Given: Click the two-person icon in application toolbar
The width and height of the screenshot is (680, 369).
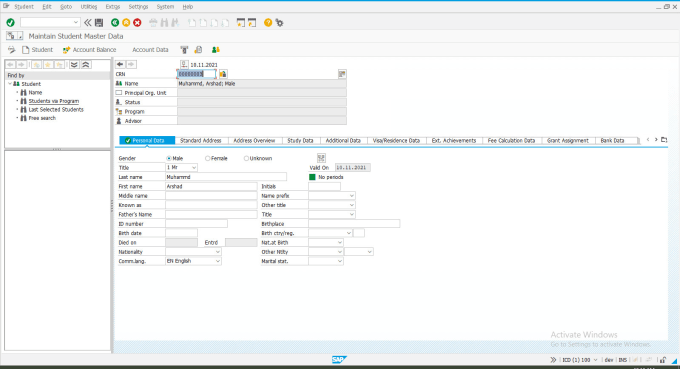Looking at the screenshot, I should tap(216, 49).
